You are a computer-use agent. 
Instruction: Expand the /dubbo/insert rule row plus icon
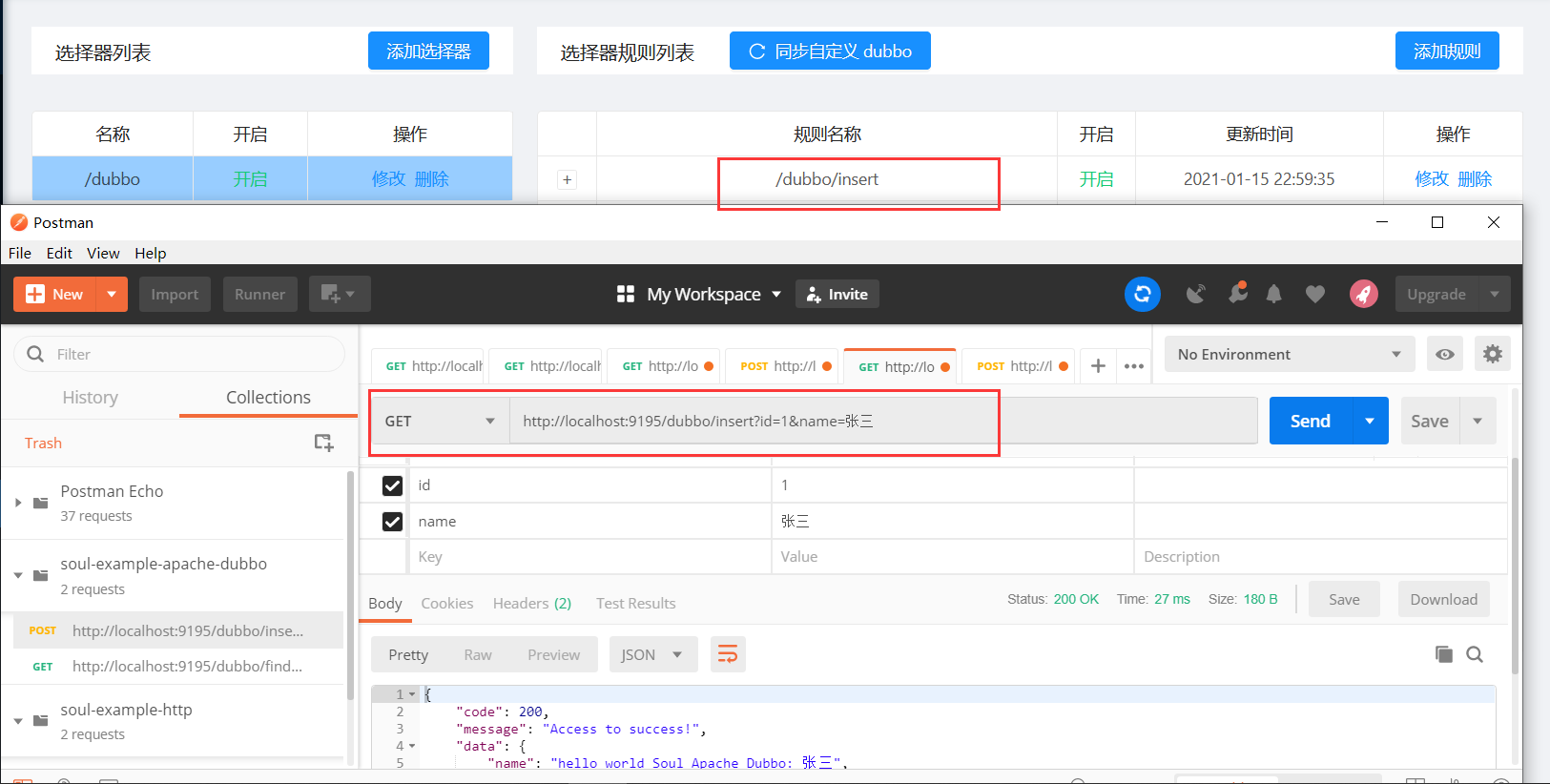click(x=568, y=179)
